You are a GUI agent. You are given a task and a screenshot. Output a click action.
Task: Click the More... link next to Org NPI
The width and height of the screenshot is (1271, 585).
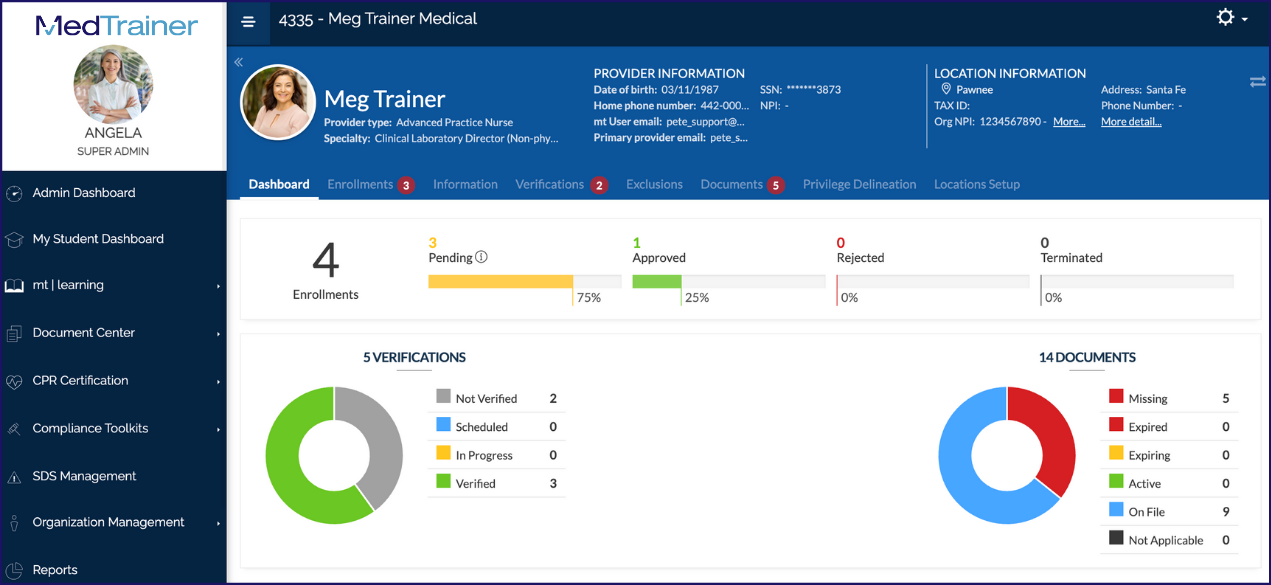pyautogui.click(x=1069, y=122)
